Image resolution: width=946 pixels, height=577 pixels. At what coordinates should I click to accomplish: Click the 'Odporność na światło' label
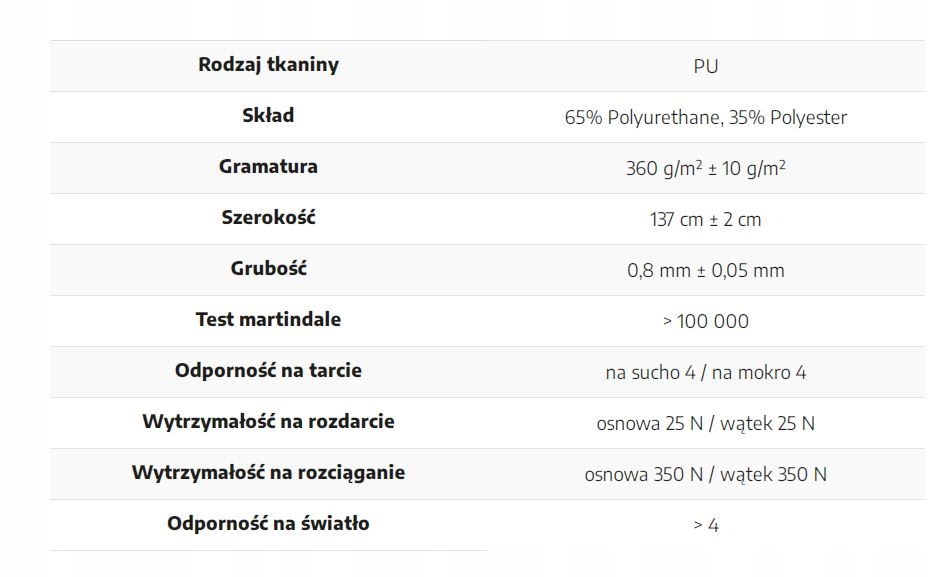point(268,524)
